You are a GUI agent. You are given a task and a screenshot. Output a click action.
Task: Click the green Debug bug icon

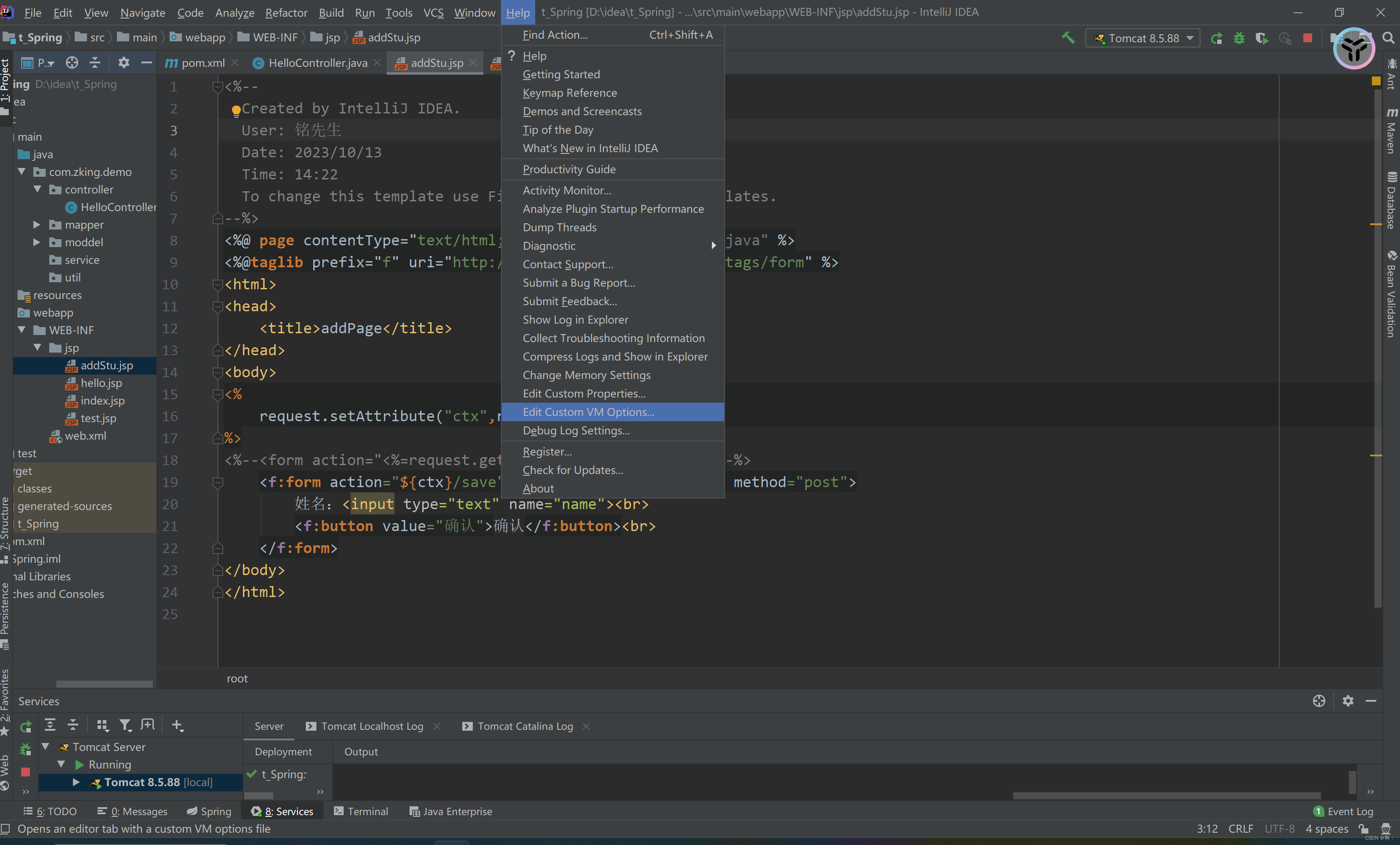1239,38
